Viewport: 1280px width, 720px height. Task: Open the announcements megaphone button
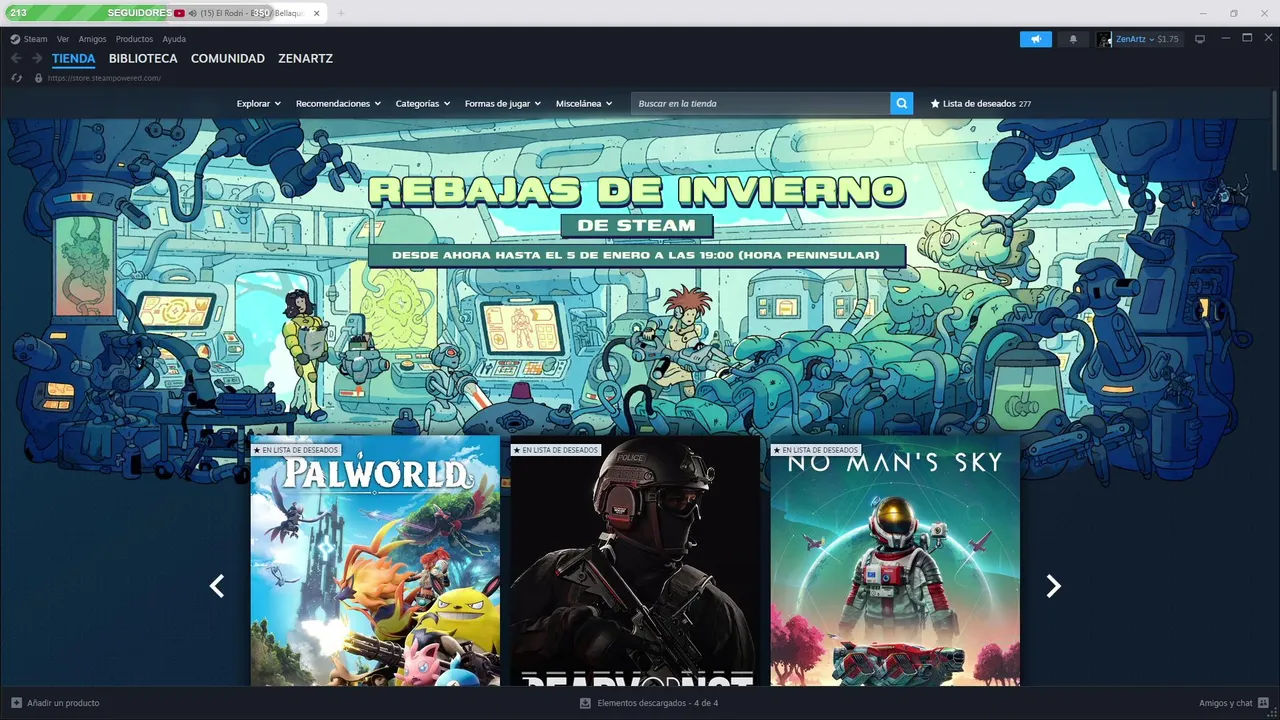1036,39
